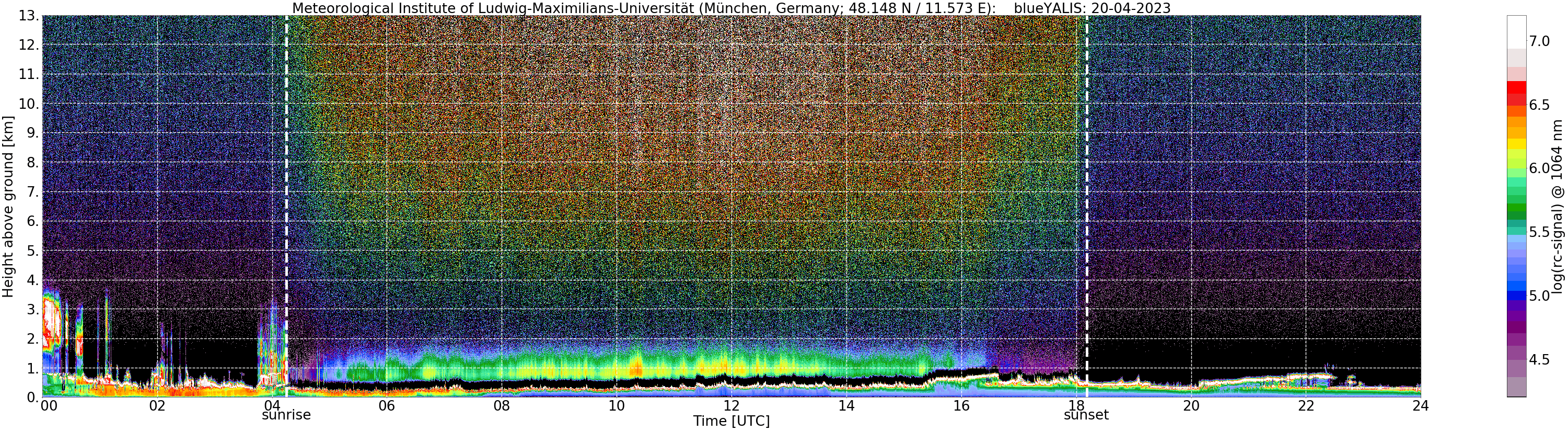Screen dimensions: 1568x431
Task: Click the colorbar tick value 5.0
Action: (x=1539, y=296)
